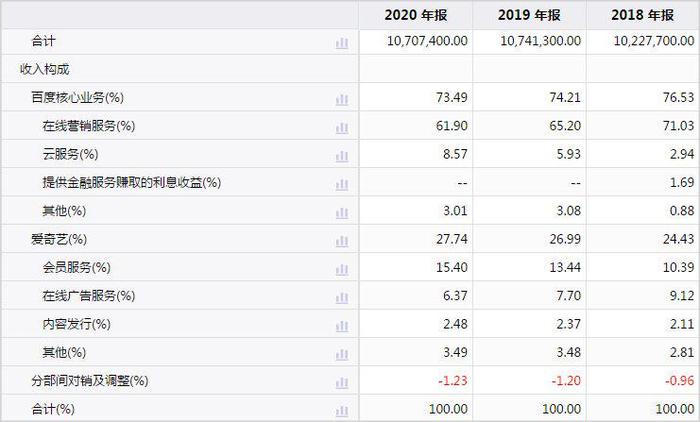Show chart for 内容发行(%) row
Viewport: 700px width, 422px height.
(342, 326)
